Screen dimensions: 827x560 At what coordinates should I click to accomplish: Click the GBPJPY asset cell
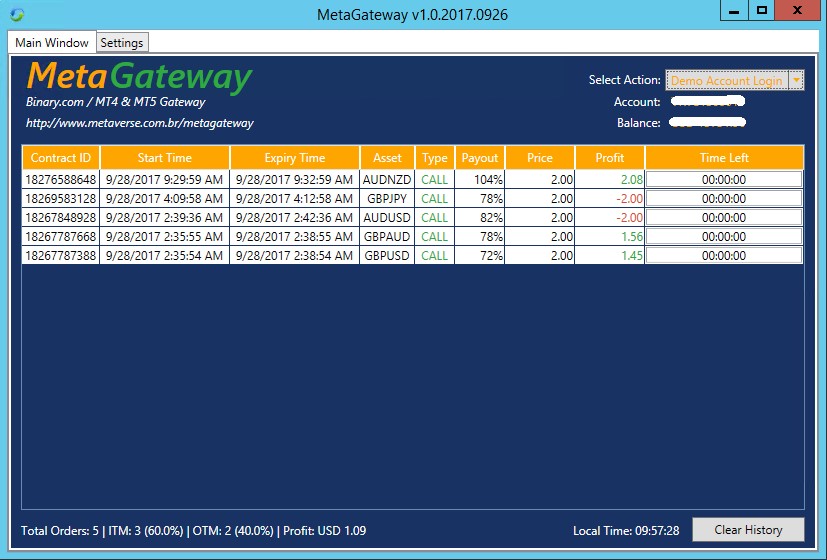(387, 199)
